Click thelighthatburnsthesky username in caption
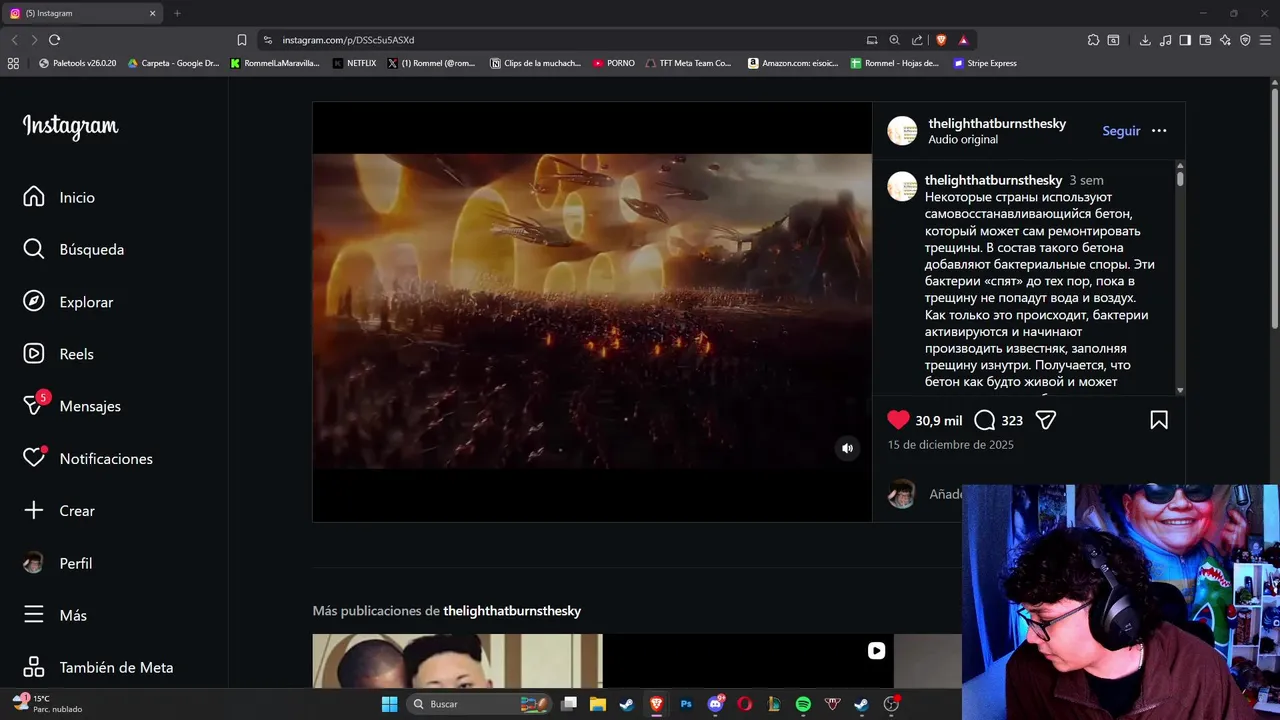 tap(993, 180)
